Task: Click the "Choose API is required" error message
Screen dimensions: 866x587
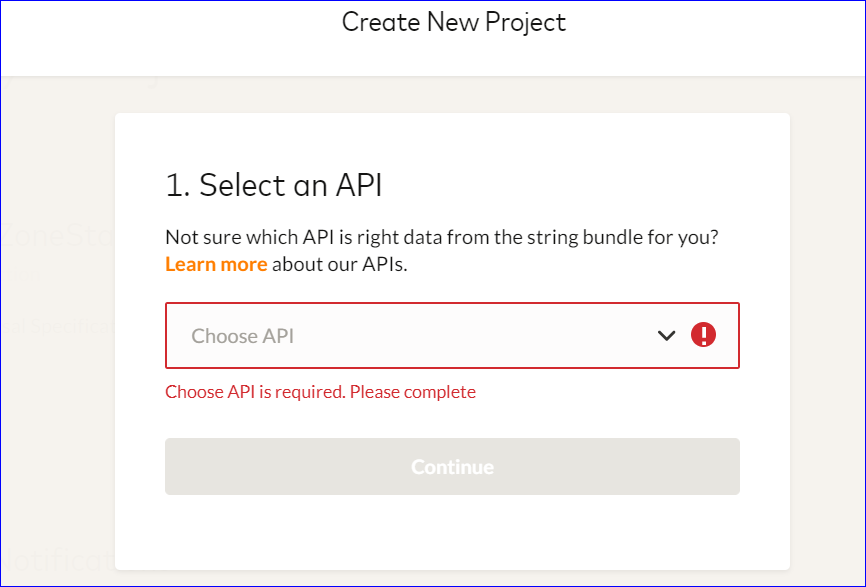Action: (x=320, y=392)
